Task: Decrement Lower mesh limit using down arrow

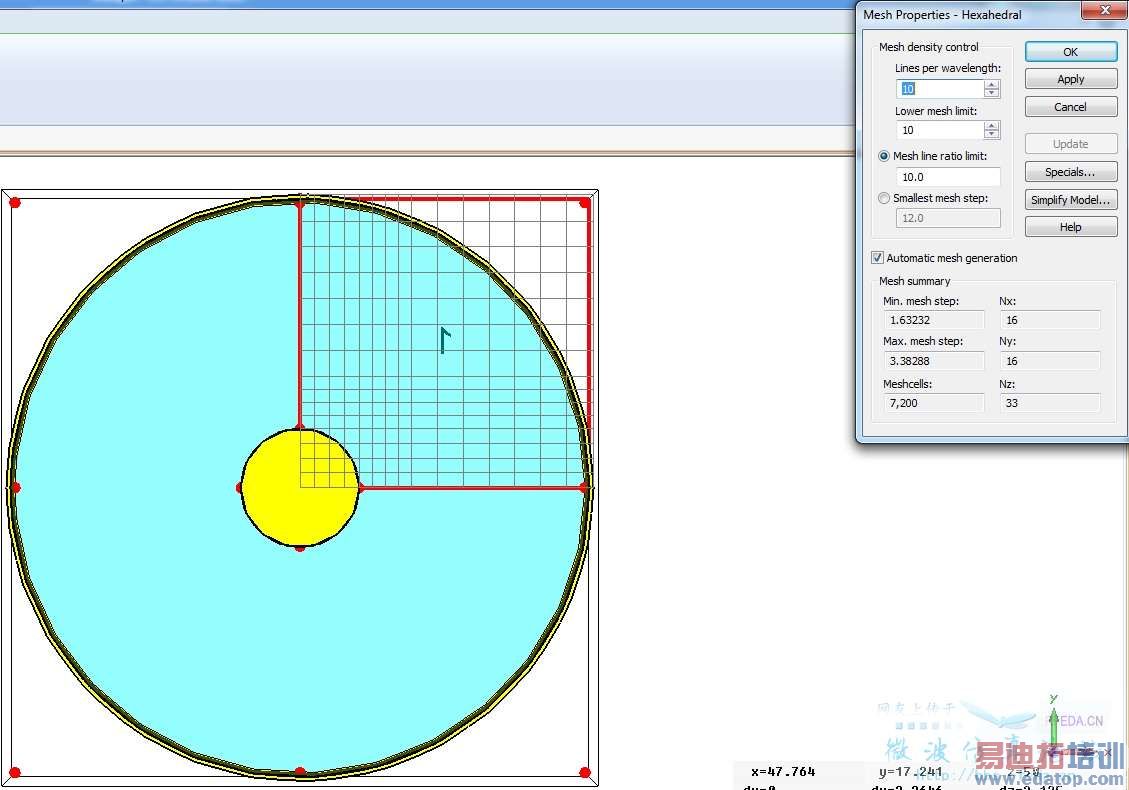Action: pyautogui.click(x=991, y=135)
